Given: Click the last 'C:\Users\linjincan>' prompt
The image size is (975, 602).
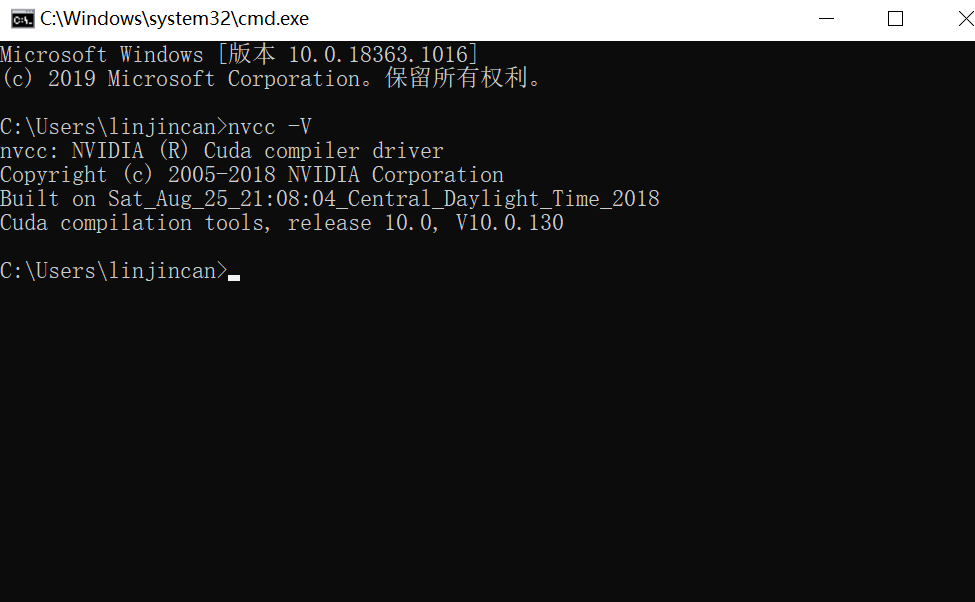Looking at the screenshot, I should pos(114,271).
